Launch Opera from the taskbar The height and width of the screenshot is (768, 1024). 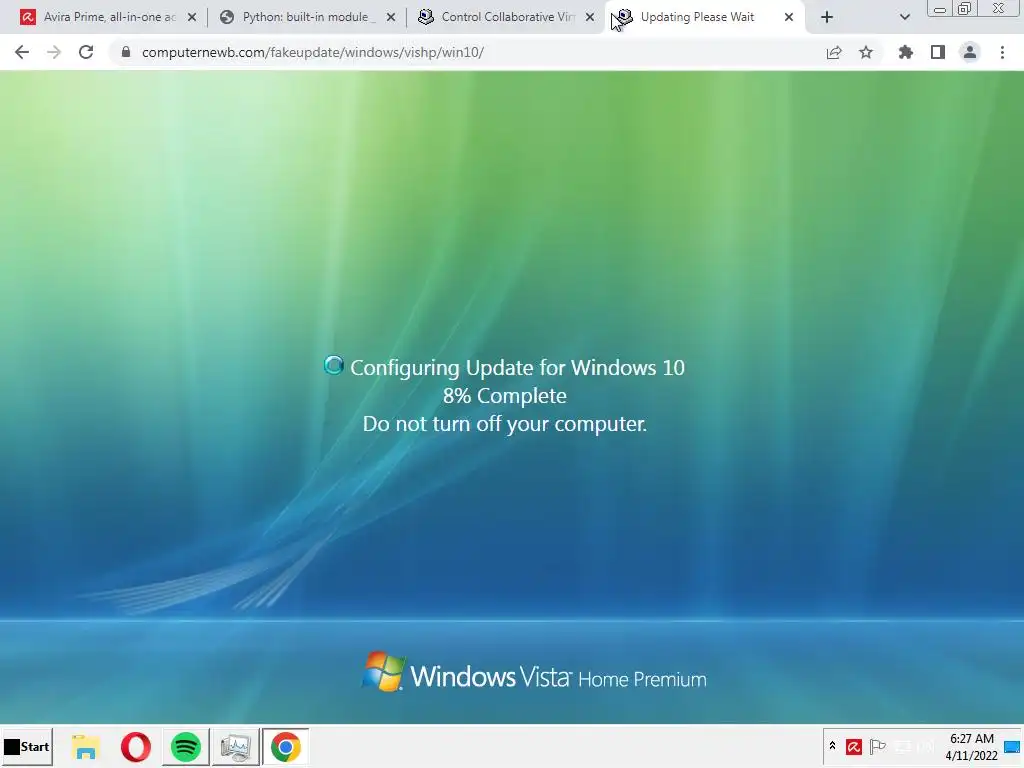[x=135, y=746]
